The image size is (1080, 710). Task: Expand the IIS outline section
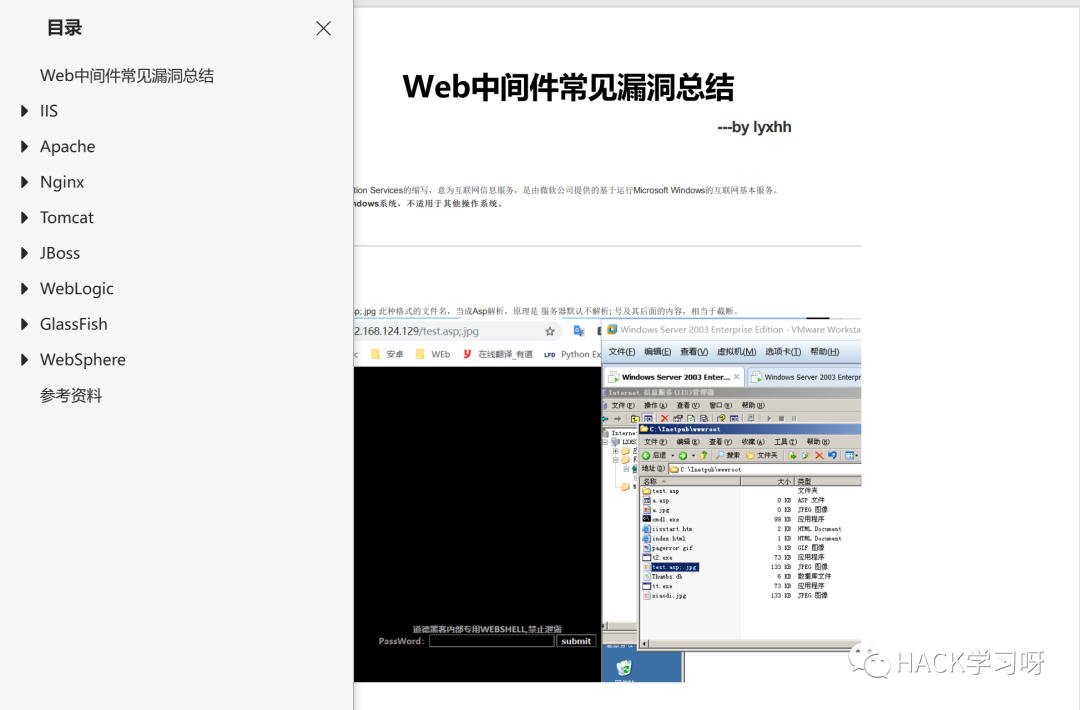tap(25, 111)
